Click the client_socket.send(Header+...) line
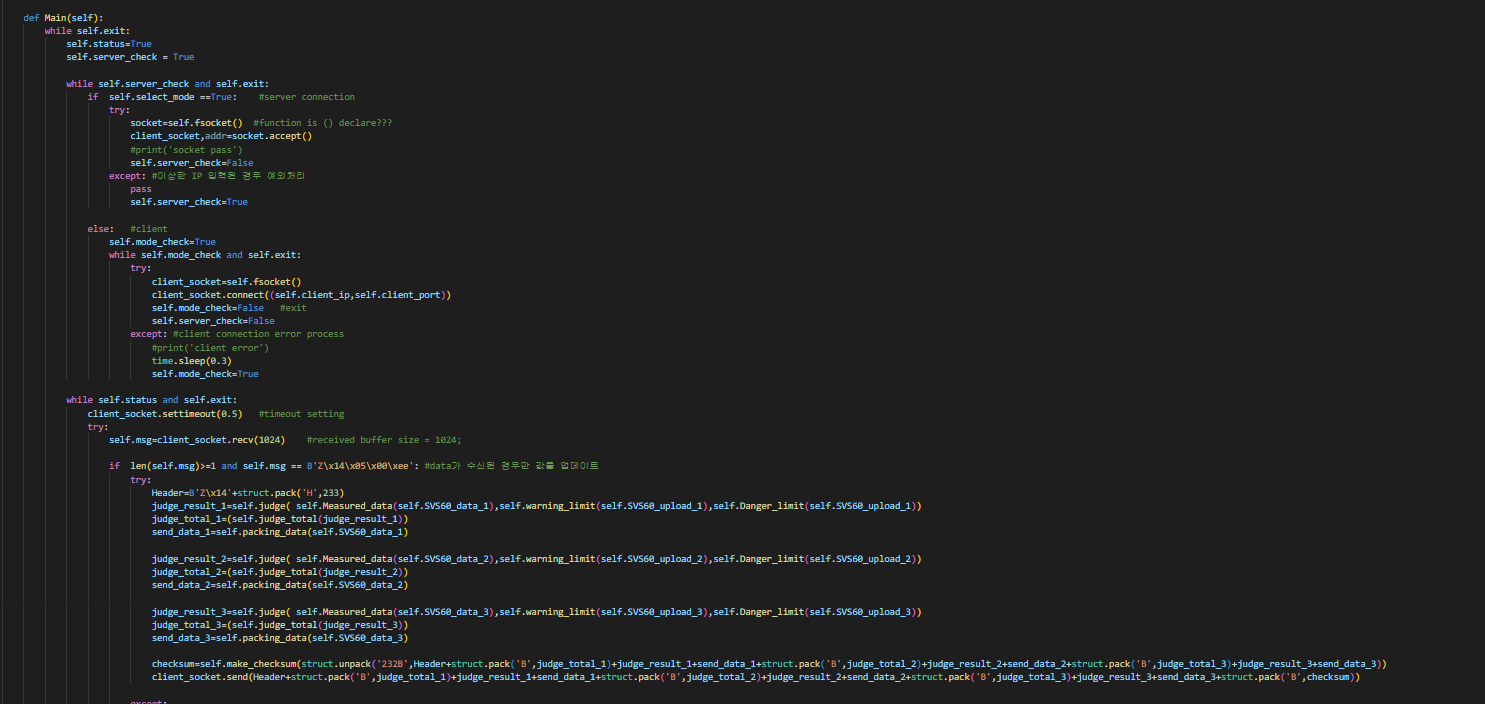The width and height of the screenshot is (1485, 704). tap(756, 677)
